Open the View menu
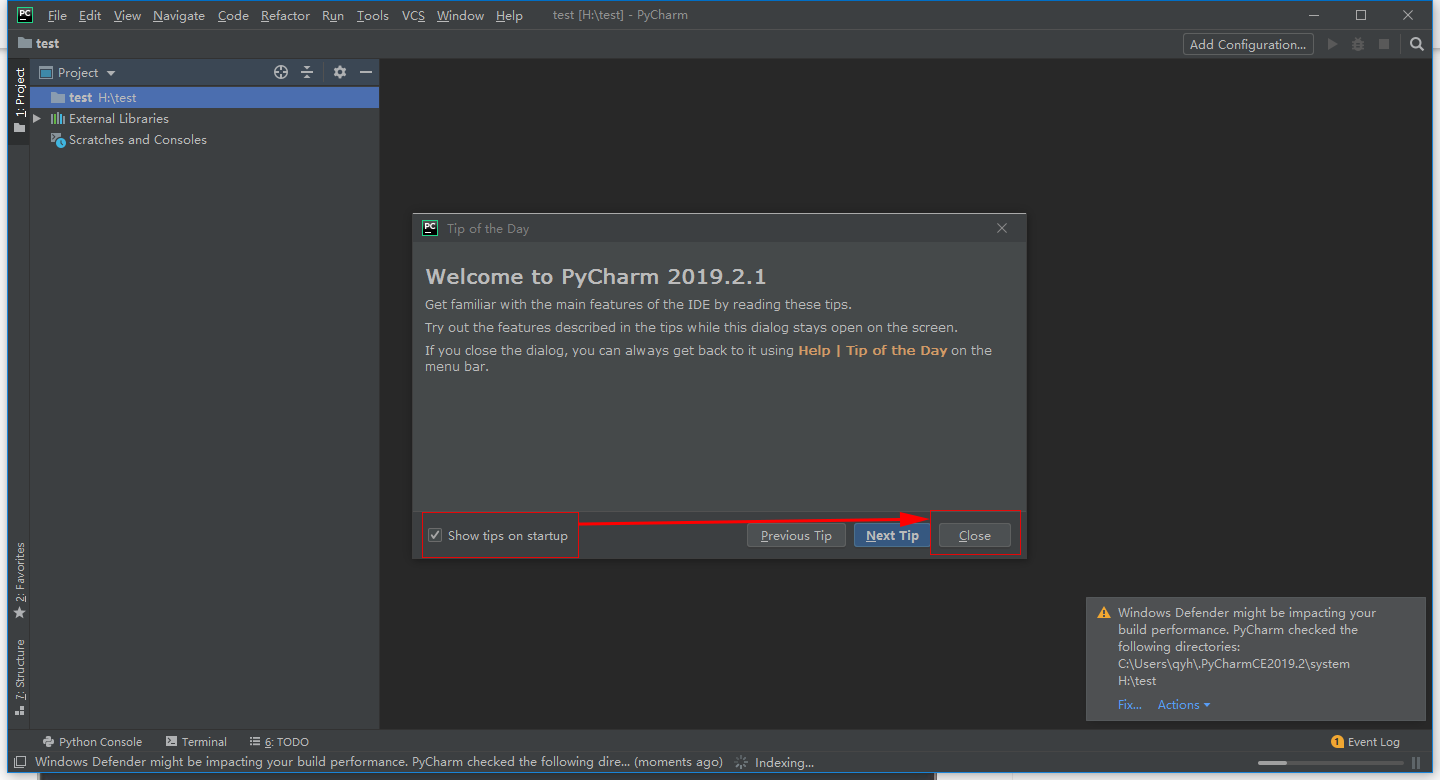Viewport: 1440px width, 780px height. click(x=127, y=16)
